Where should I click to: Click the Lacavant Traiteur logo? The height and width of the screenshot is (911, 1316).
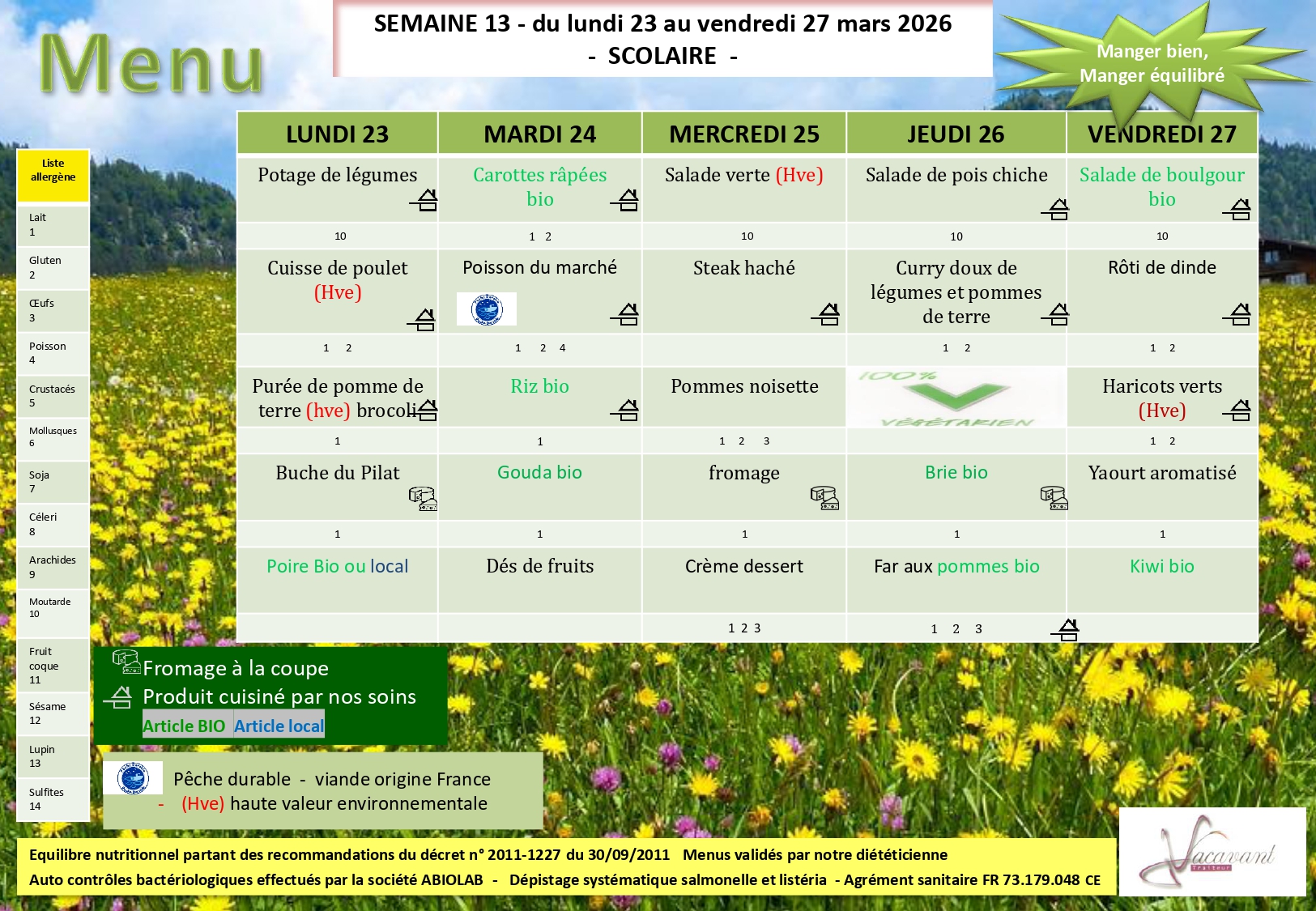1212,852
